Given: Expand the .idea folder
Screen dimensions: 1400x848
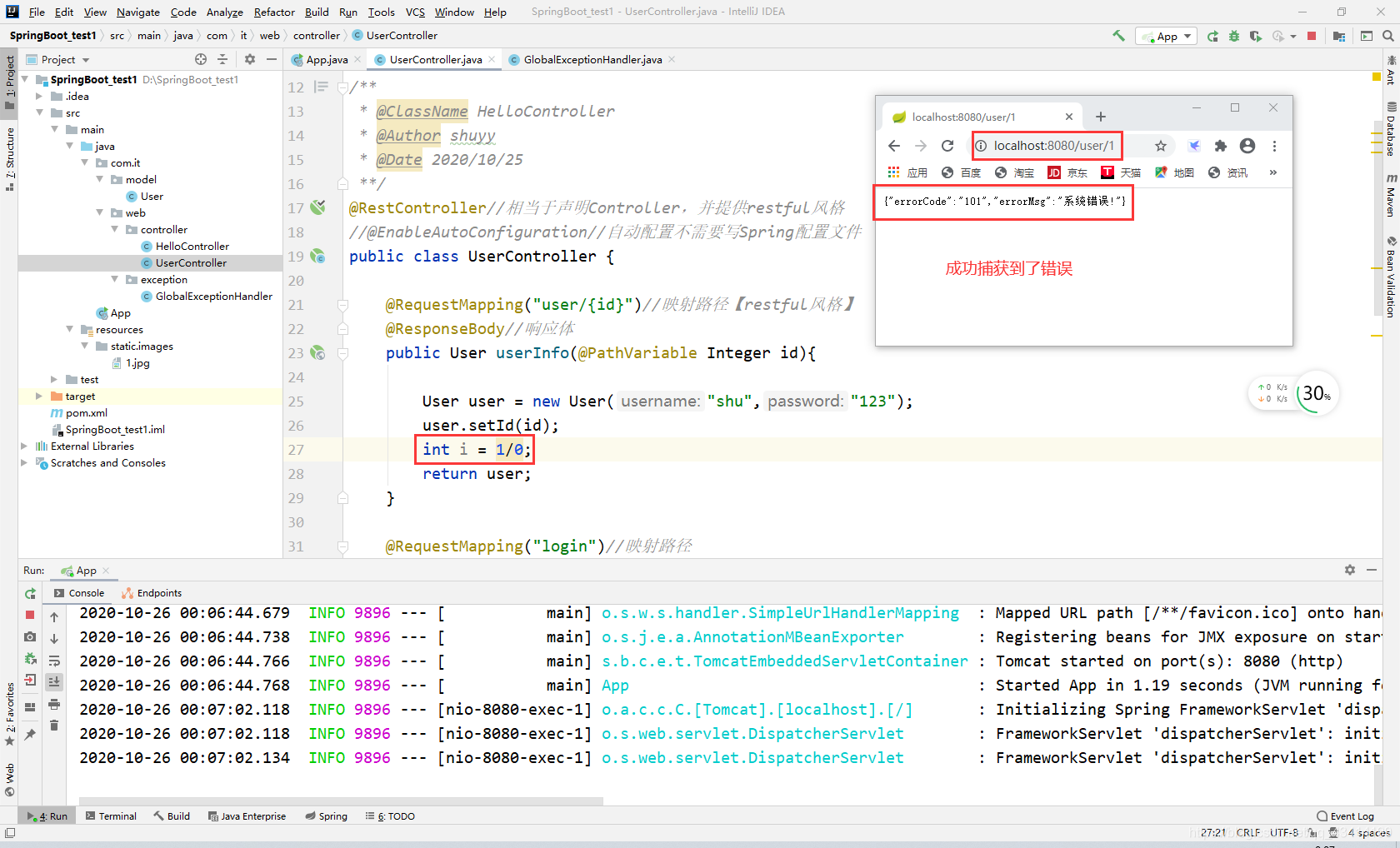Looking at the screenshot, I should point(39,97).
